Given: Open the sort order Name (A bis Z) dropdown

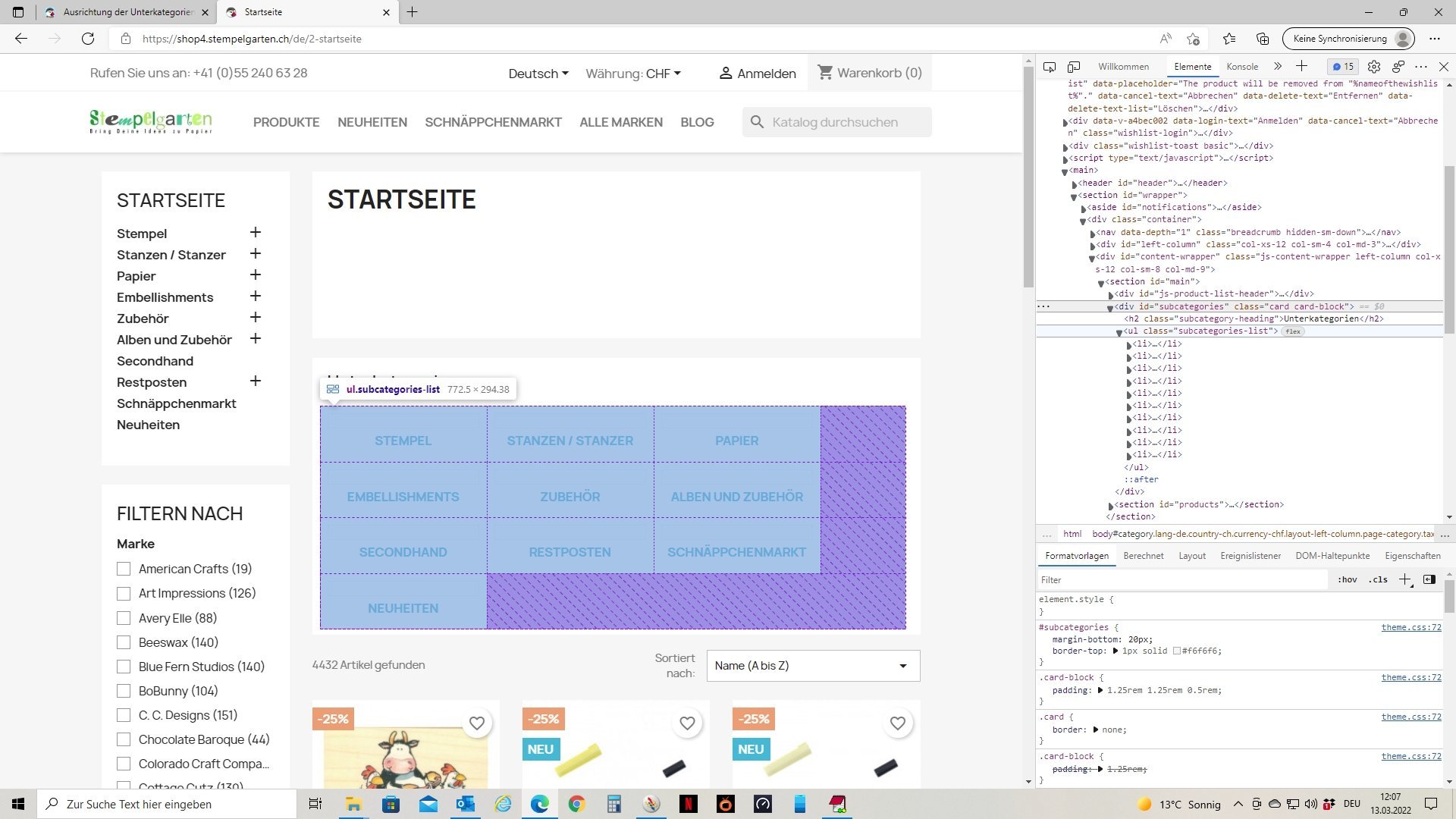Looking at the screenshot, I should 813,666.
